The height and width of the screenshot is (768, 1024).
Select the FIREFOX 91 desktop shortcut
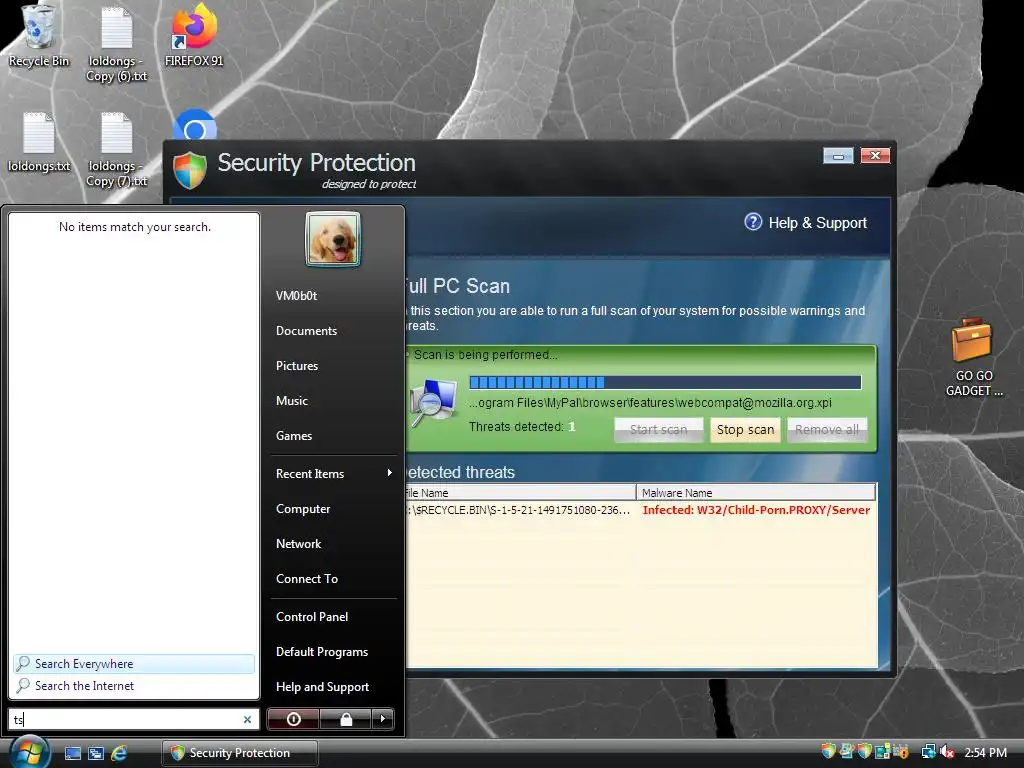[x=194, y=36]
